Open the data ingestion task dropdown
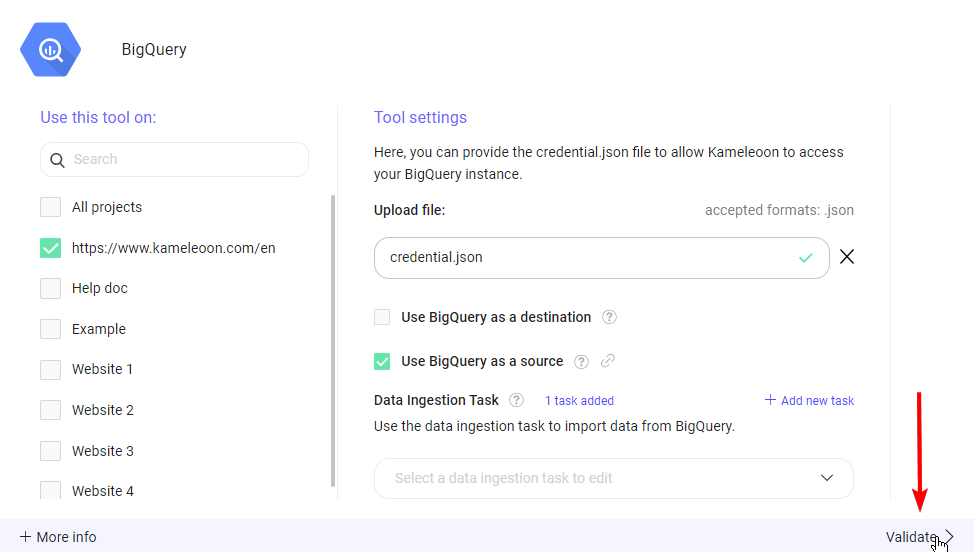974x552 pixels. (x=613, y=478)
